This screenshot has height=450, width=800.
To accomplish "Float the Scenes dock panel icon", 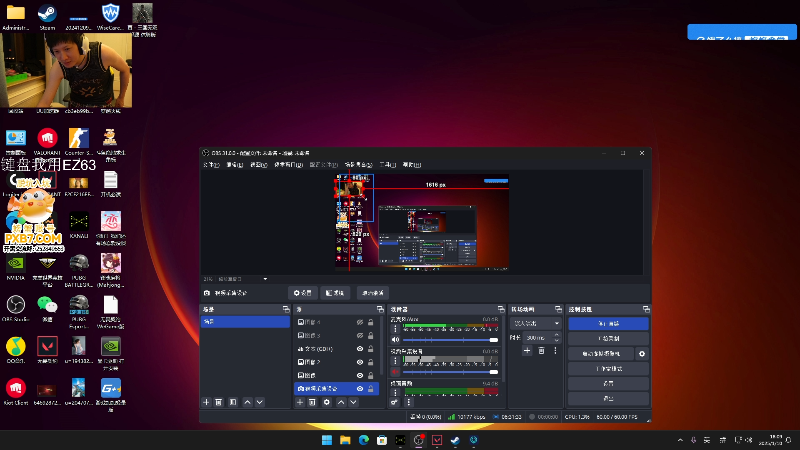I will click(286, 309).
